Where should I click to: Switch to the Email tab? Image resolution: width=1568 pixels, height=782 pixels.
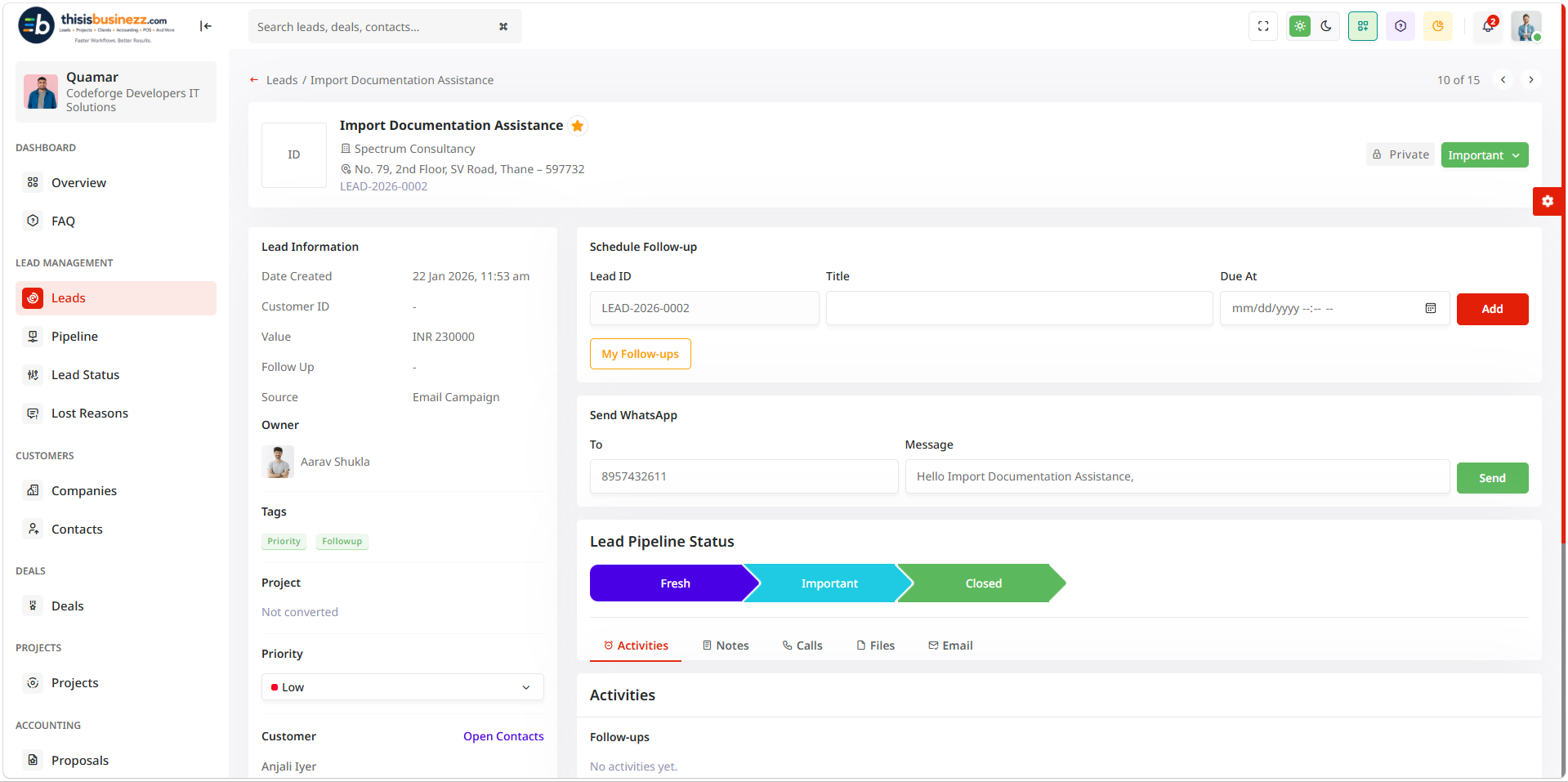point(950,646)
